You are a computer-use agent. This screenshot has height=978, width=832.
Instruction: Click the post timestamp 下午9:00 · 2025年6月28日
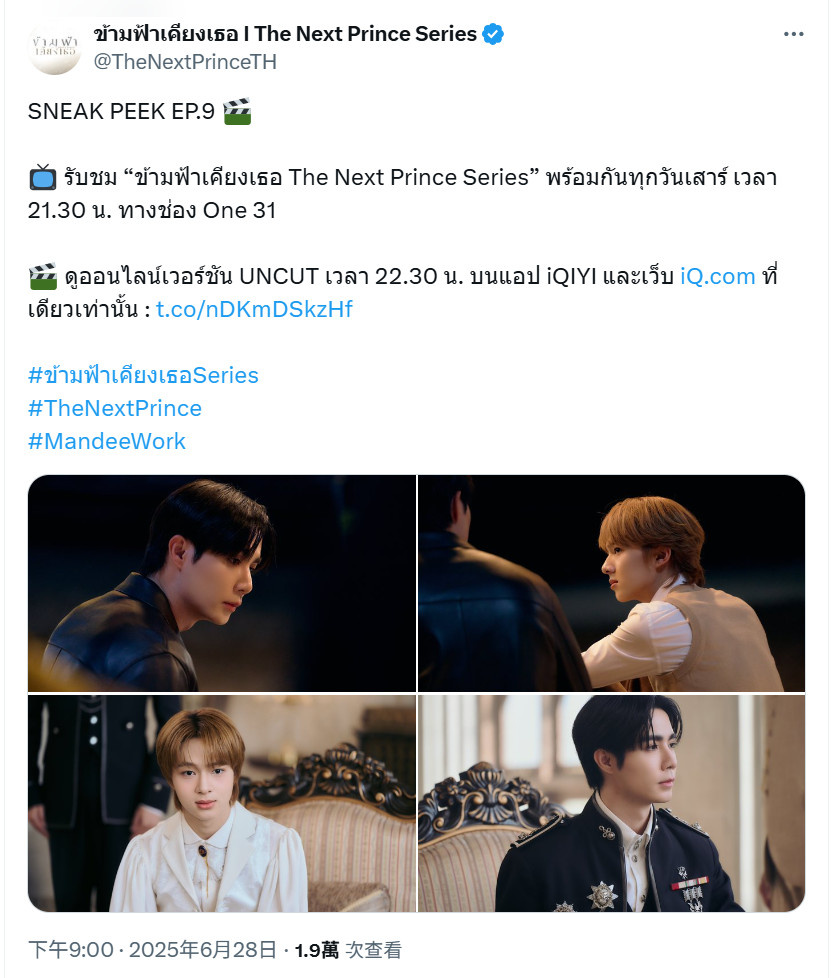tap(152, 950)
